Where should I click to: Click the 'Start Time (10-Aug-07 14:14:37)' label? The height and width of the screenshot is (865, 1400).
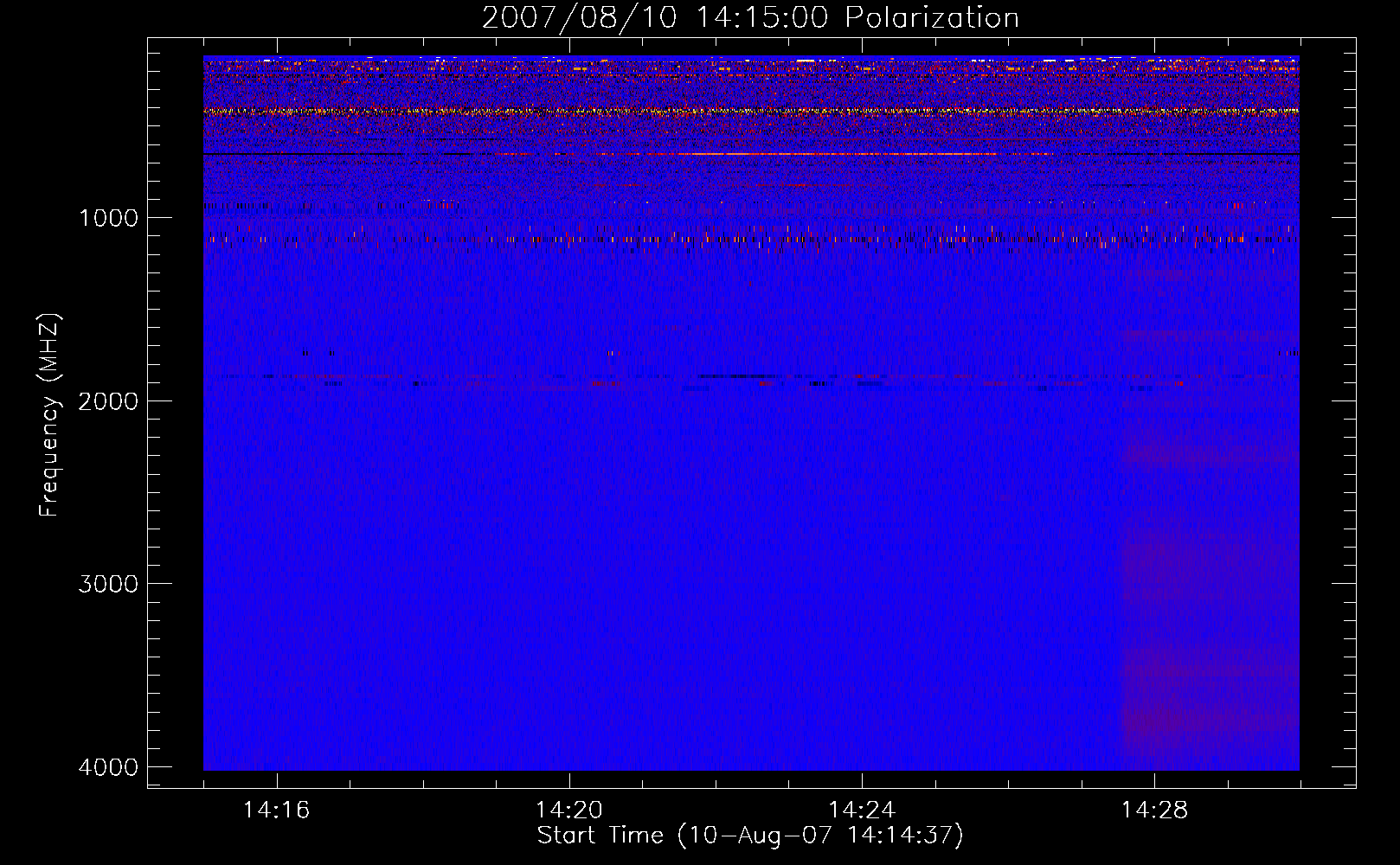click(x=750, y=836)
